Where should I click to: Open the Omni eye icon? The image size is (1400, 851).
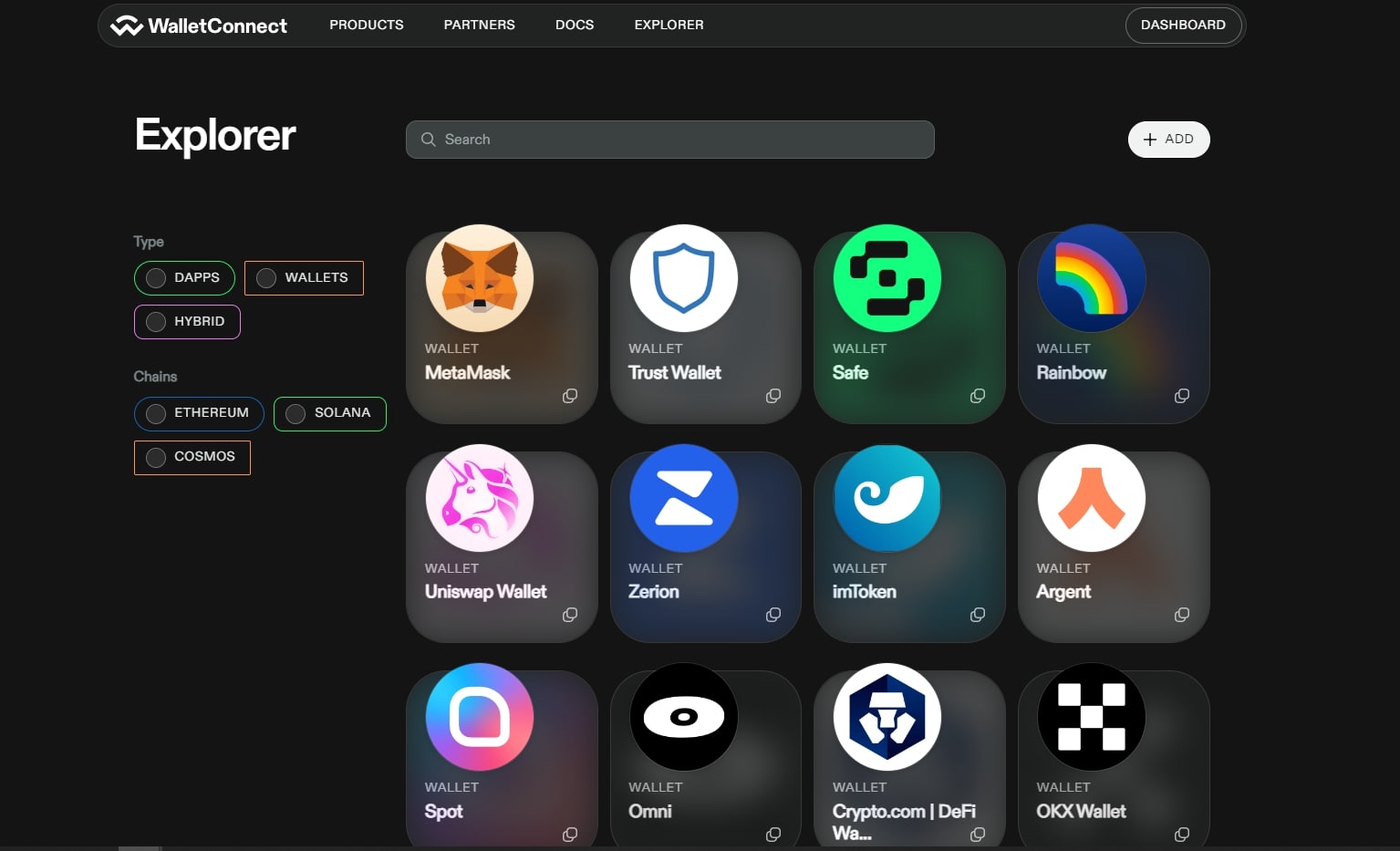pyautogui.click(x=684, y=717)
